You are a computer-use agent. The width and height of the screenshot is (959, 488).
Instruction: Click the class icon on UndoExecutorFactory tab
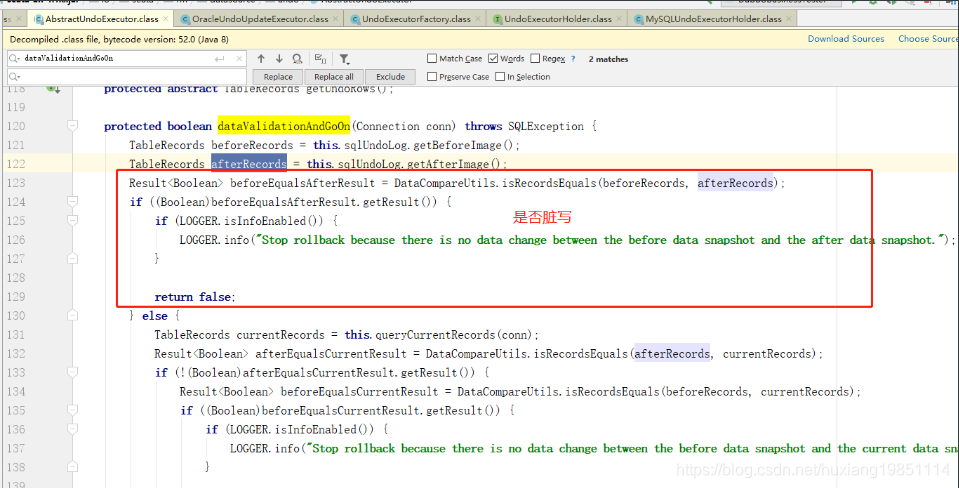(355, 19)
